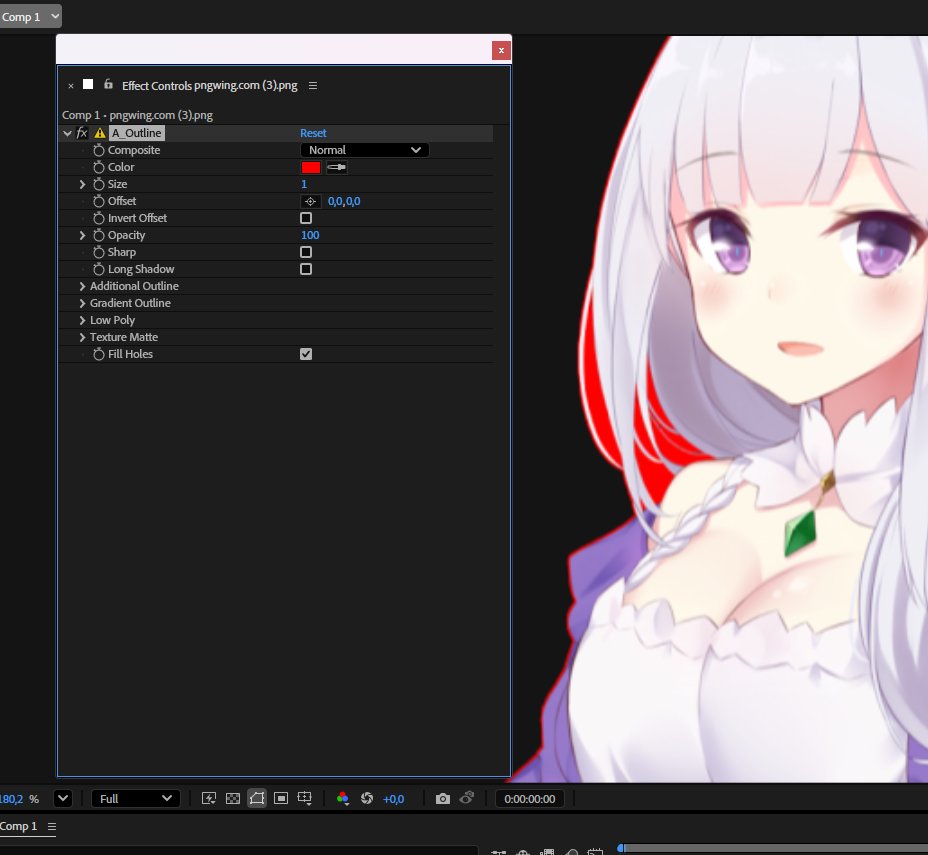Click the show snapshot icon

(467, 798)
